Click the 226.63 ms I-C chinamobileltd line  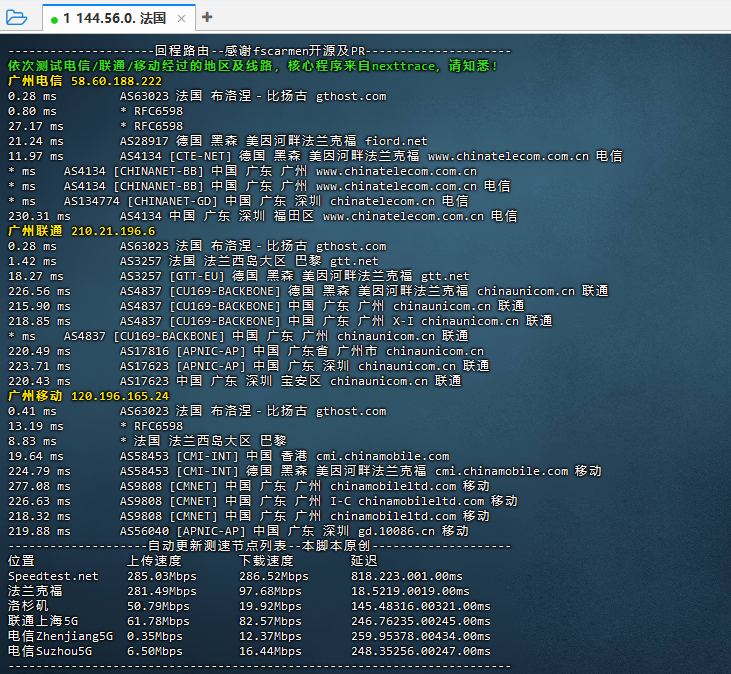(x=263, y=501)
